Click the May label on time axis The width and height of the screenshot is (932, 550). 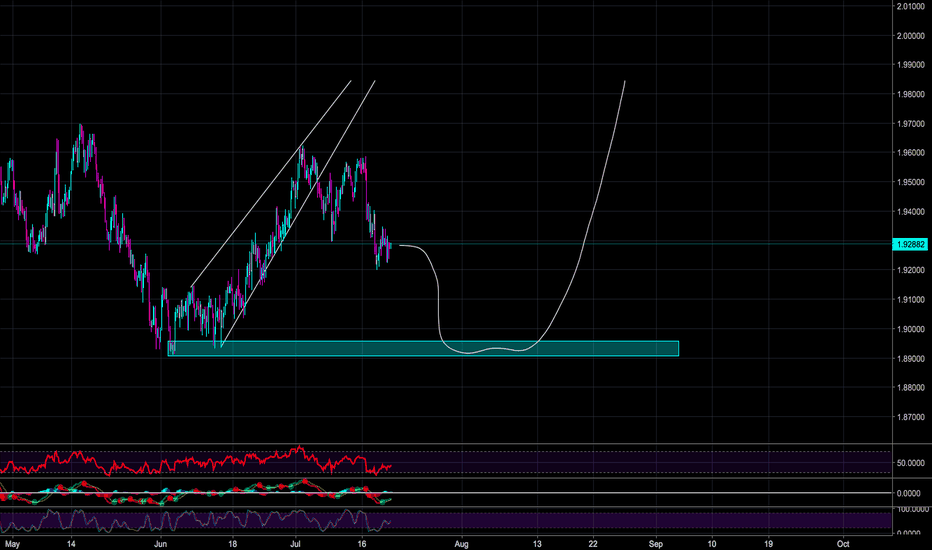coord(12,543)
